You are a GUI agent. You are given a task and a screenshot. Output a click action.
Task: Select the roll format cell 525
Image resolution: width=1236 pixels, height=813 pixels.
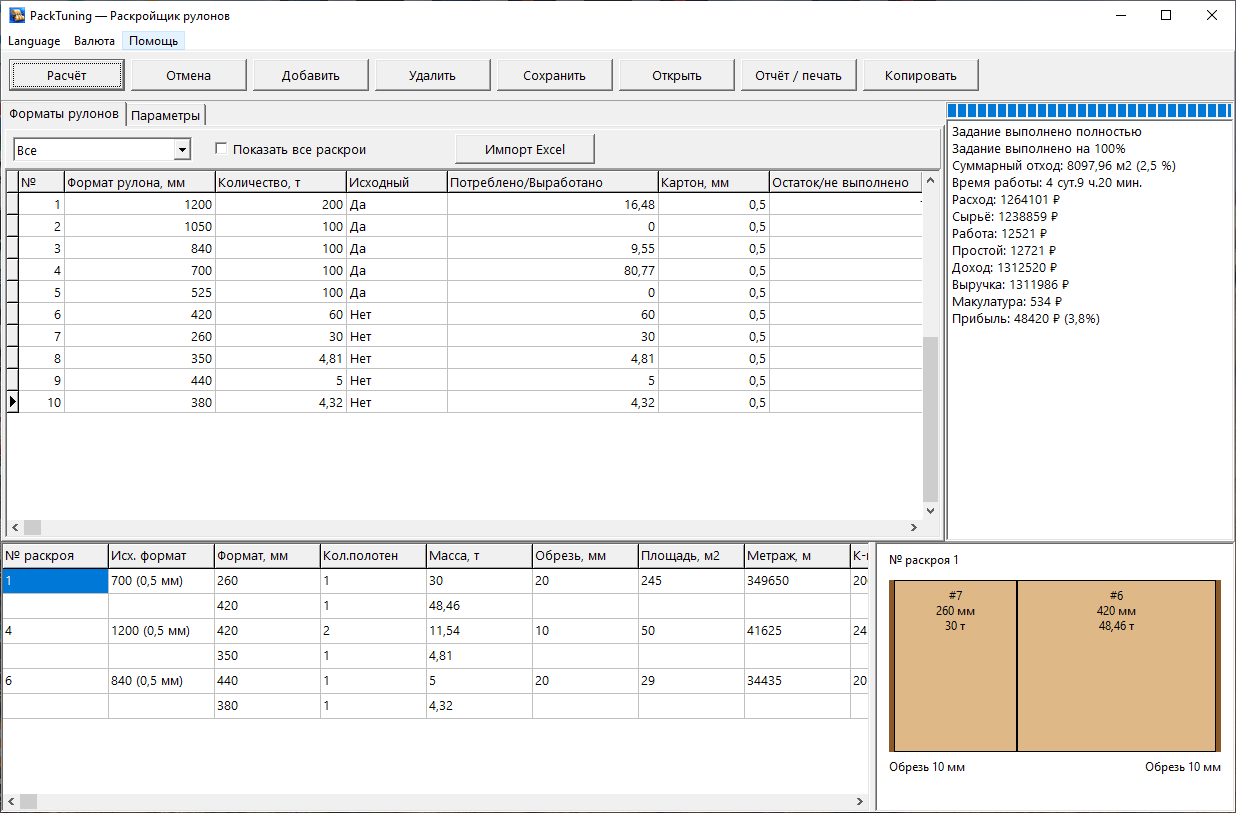coord(140,293)
